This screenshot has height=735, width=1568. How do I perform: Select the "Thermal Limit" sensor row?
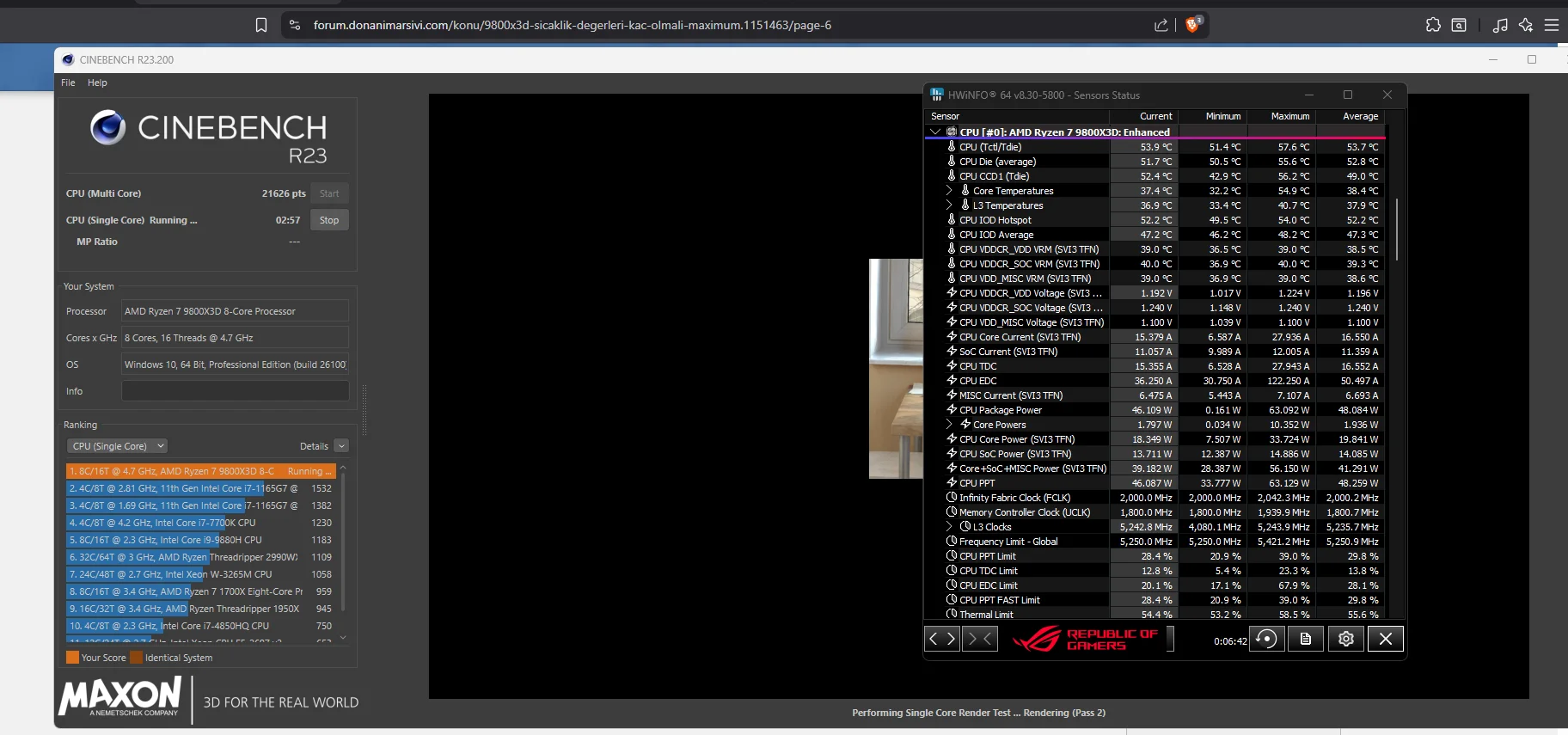pos(1155,614)
